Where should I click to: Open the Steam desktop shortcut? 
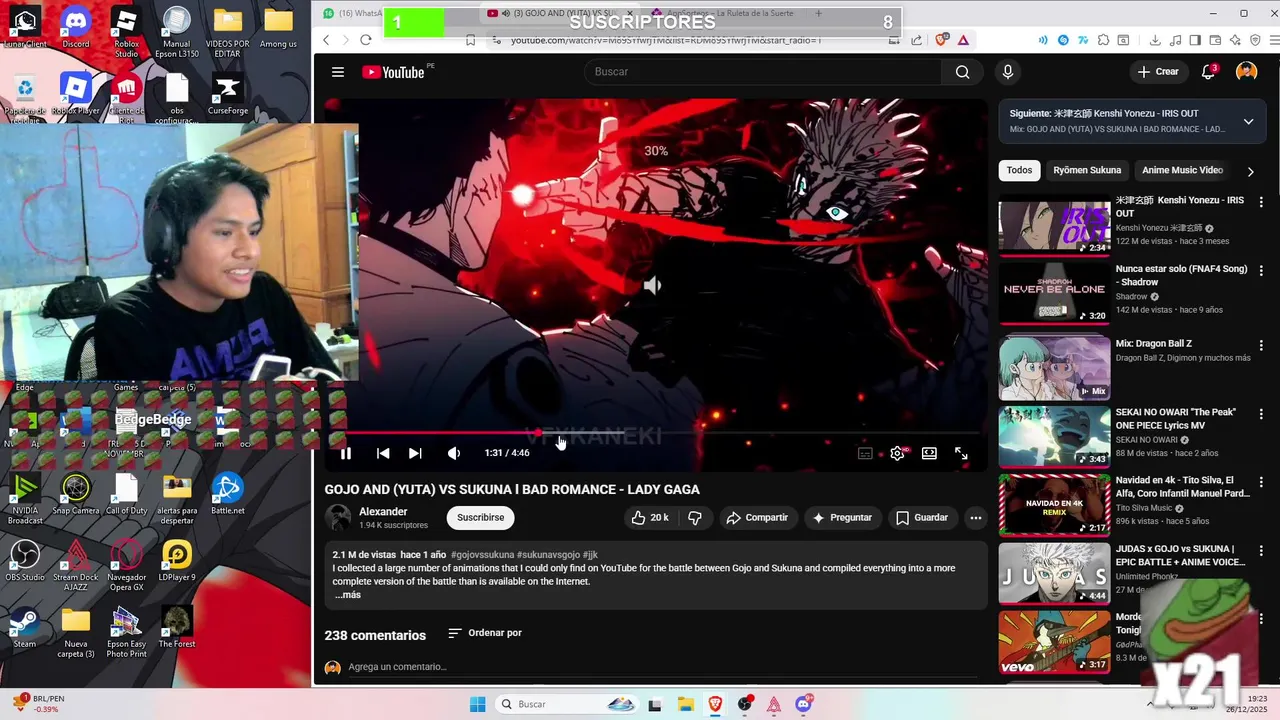[25, 628]
